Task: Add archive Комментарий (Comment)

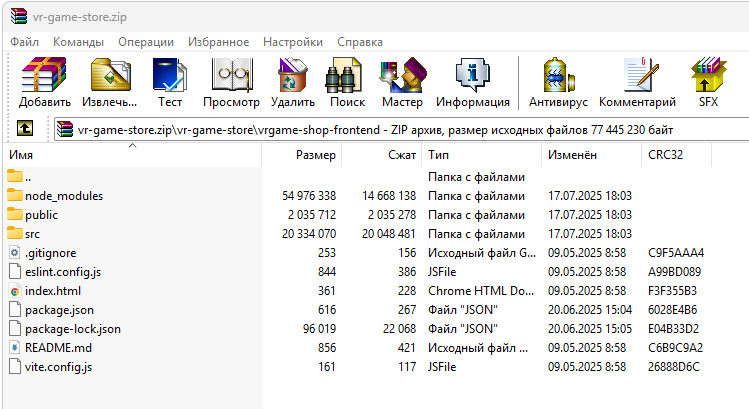Action: 637,83
